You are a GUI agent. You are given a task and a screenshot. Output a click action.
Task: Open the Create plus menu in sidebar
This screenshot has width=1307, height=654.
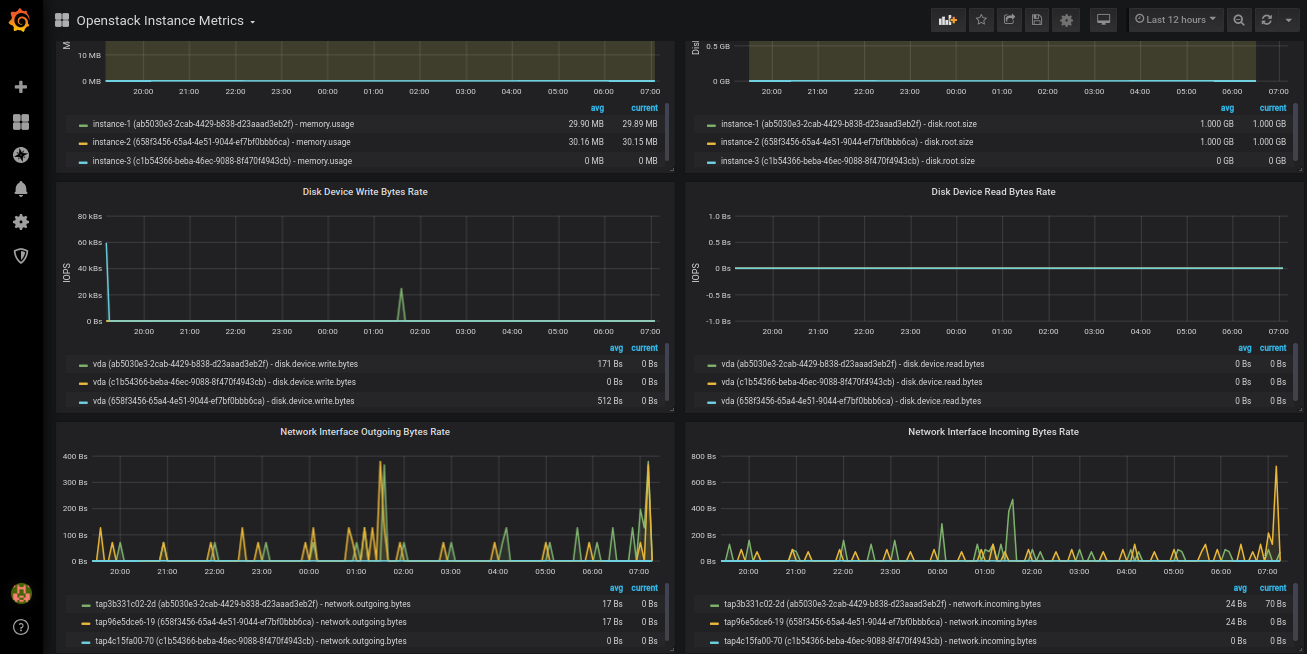pos(20,87)
